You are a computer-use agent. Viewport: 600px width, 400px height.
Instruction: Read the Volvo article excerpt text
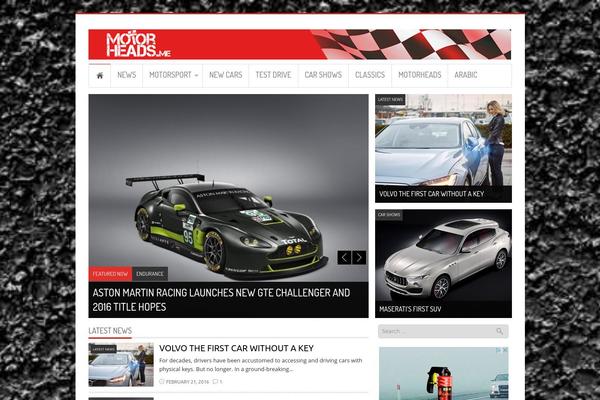261,365
